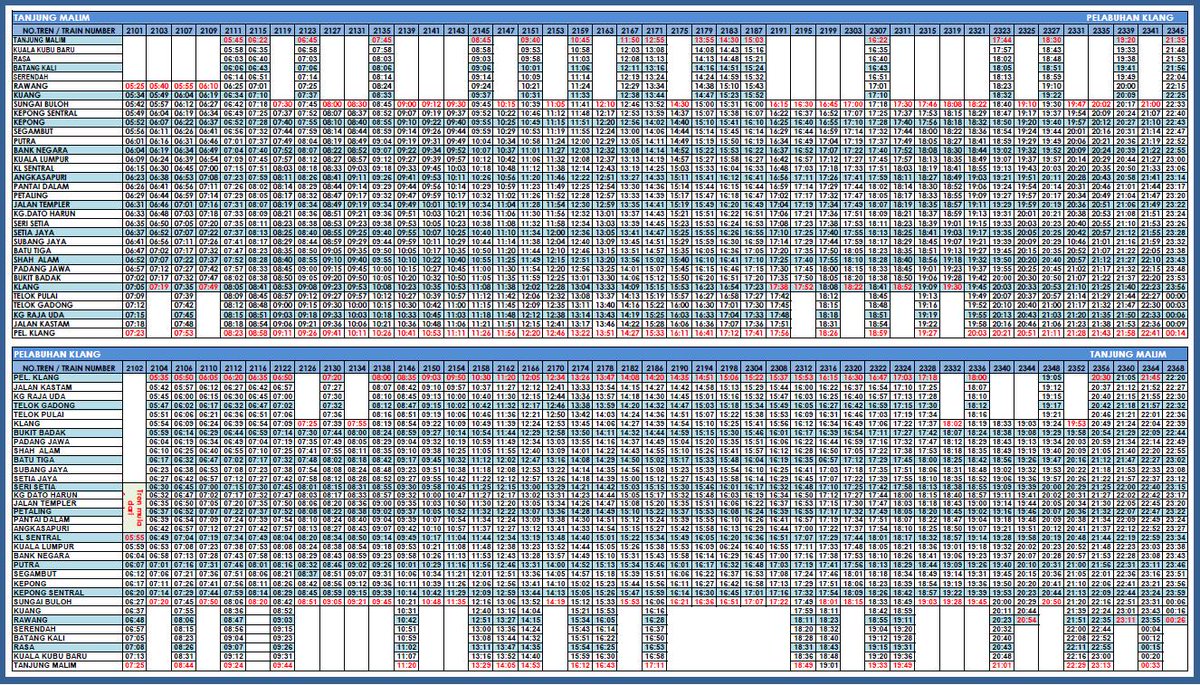This screenshot has height=685, width=1200.
Task: Click 05:35 Pel. Klang departure of train 2104
Action: tap(159, 378)
